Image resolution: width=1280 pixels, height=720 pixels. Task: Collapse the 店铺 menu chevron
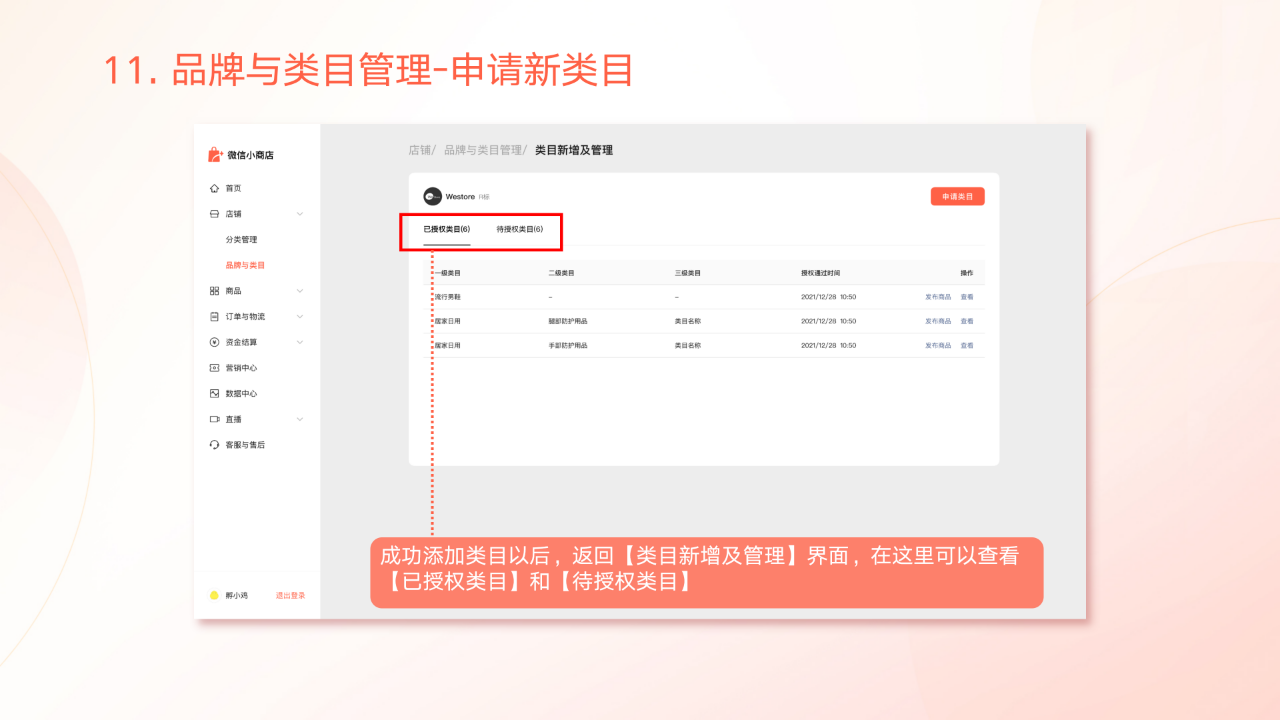tap(299, 214)
